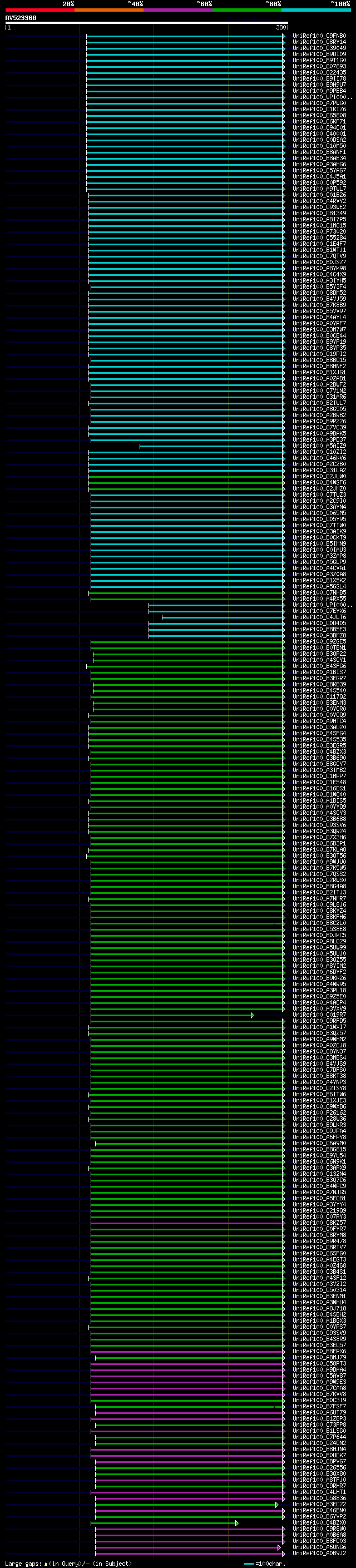
Task: Select the label UniRef100_A7PWG0
Action: [x=319, y=103]
